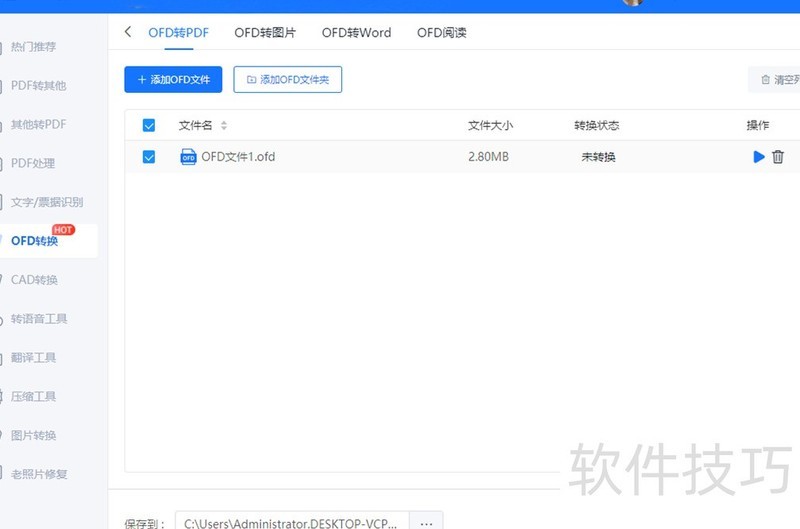Switch to the OFD转Word tab

click(x=356, y=33)
